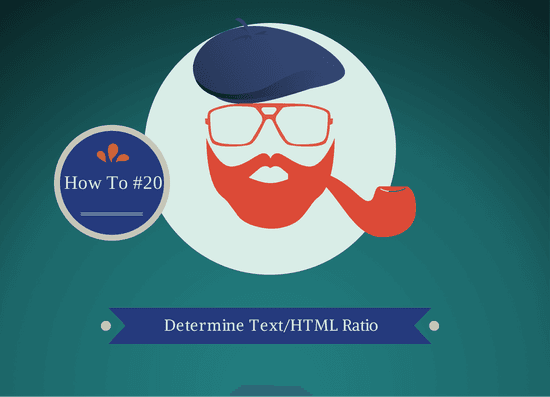
Task: Click the 'How To #20' badge text
Action: point(113,183)
